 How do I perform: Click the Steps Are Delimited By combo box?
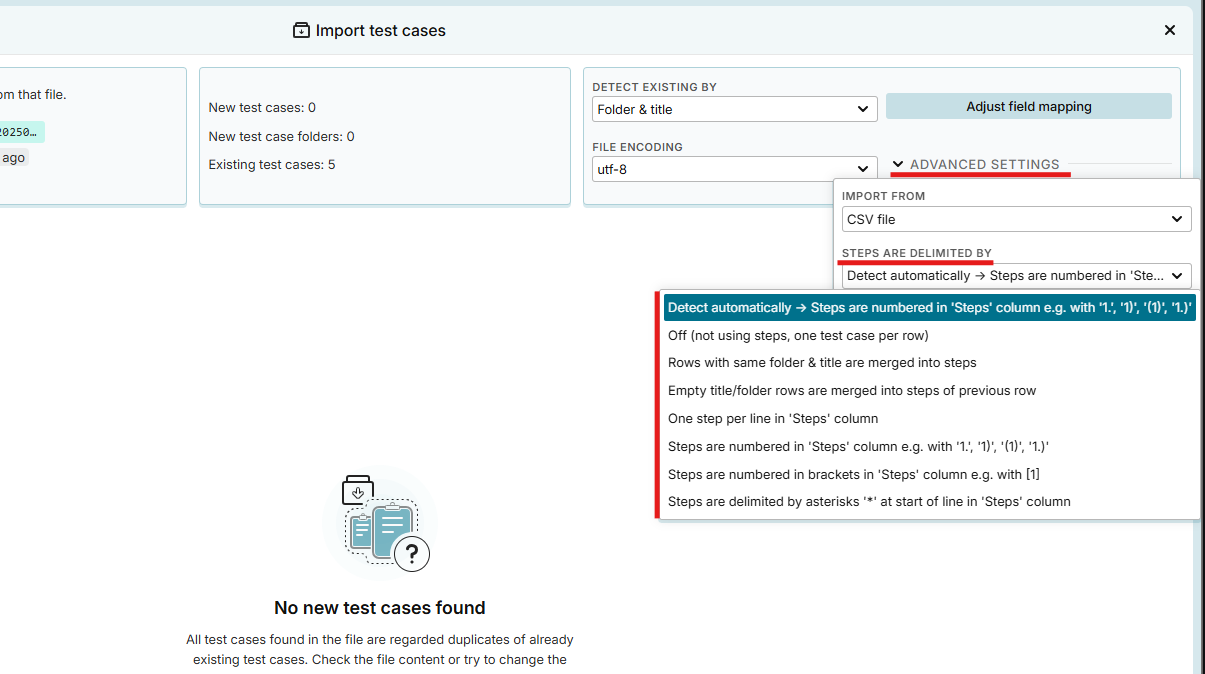pyautogui.click(x=1016, y=275)
